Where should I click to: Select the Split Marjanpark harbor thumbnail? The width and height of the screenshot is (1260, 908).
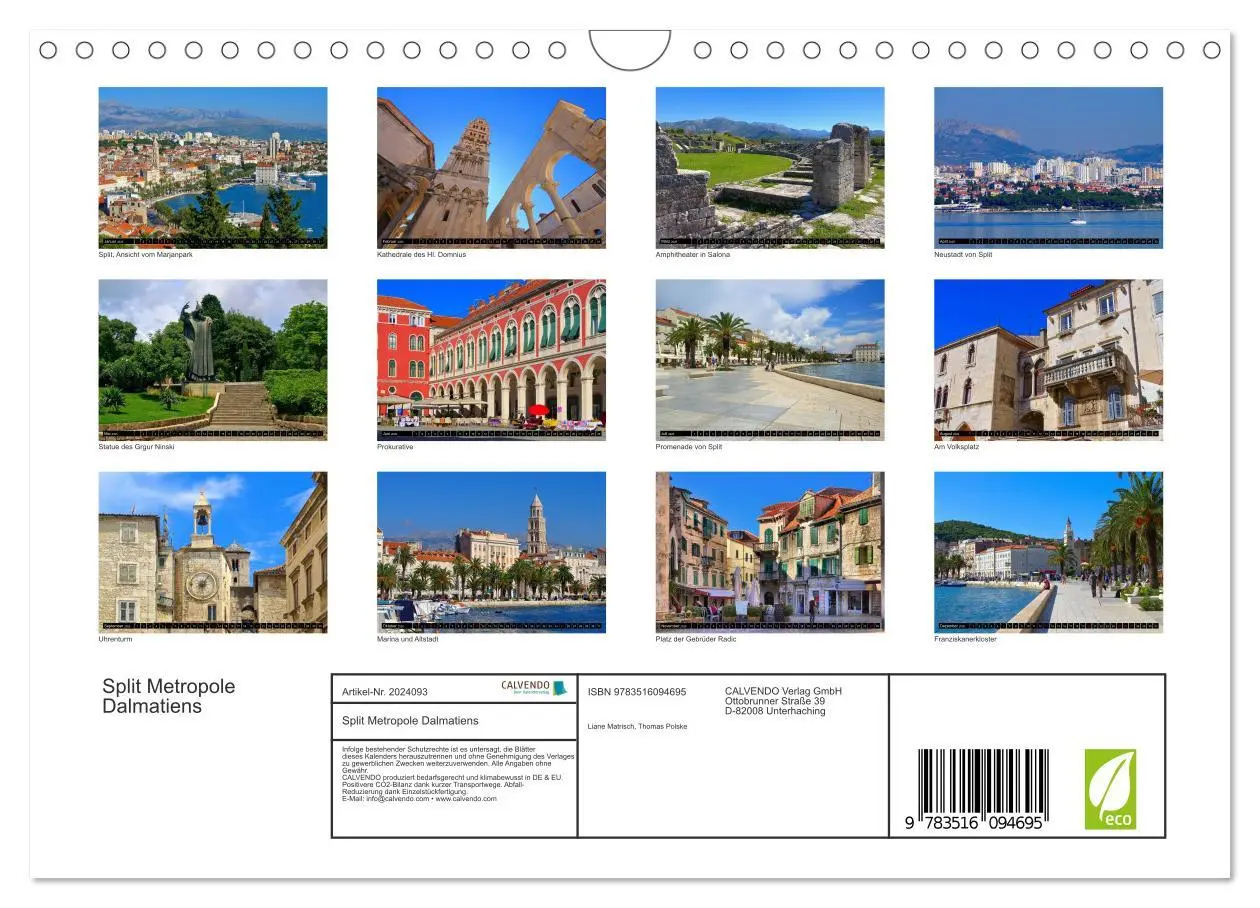point(213,165)
